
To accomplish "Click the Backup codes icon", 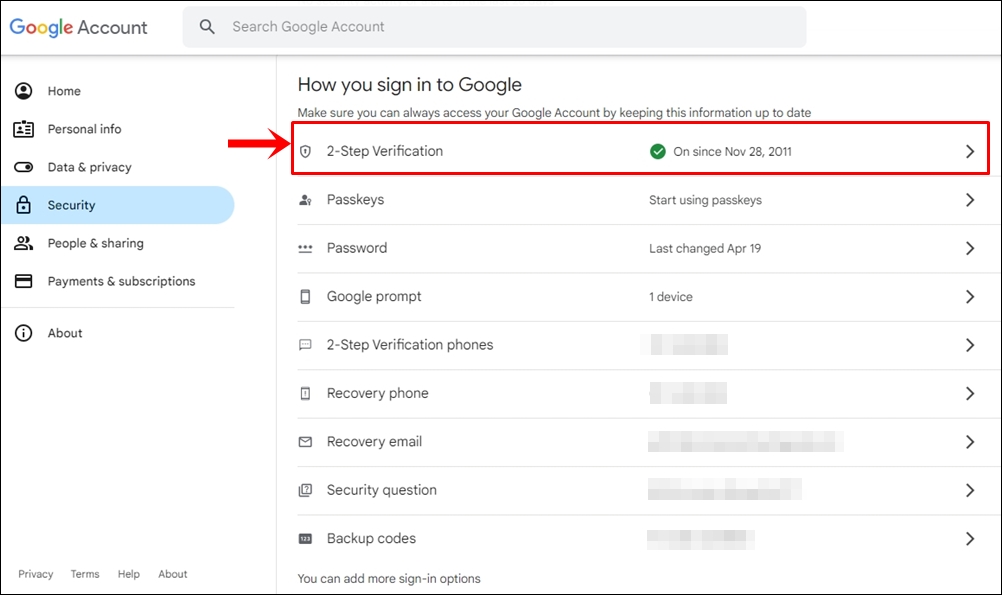I will click(x=305, y=539).
